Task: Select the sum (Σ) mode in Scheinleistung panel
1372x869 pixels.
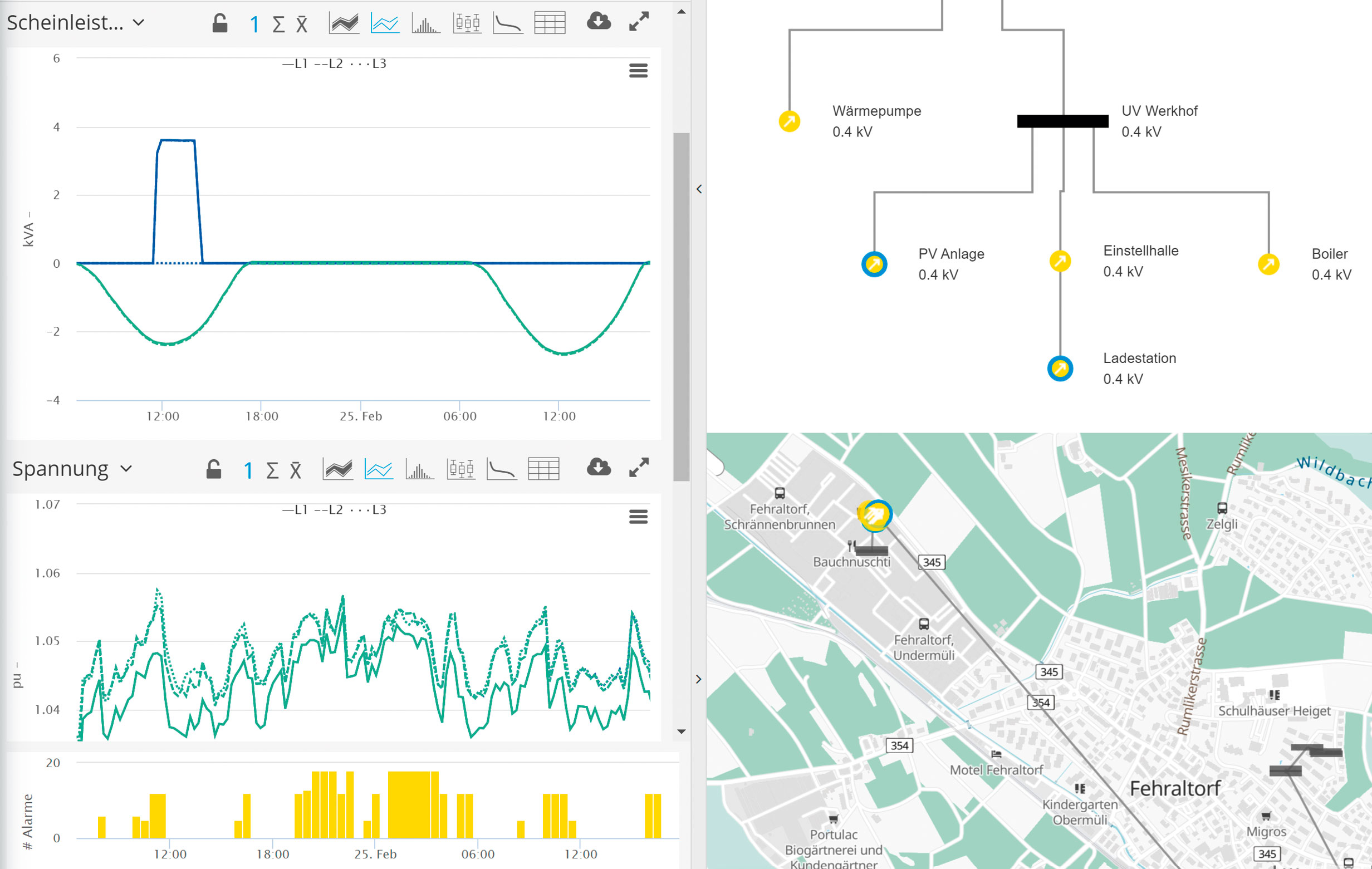Action: [278, 24]
